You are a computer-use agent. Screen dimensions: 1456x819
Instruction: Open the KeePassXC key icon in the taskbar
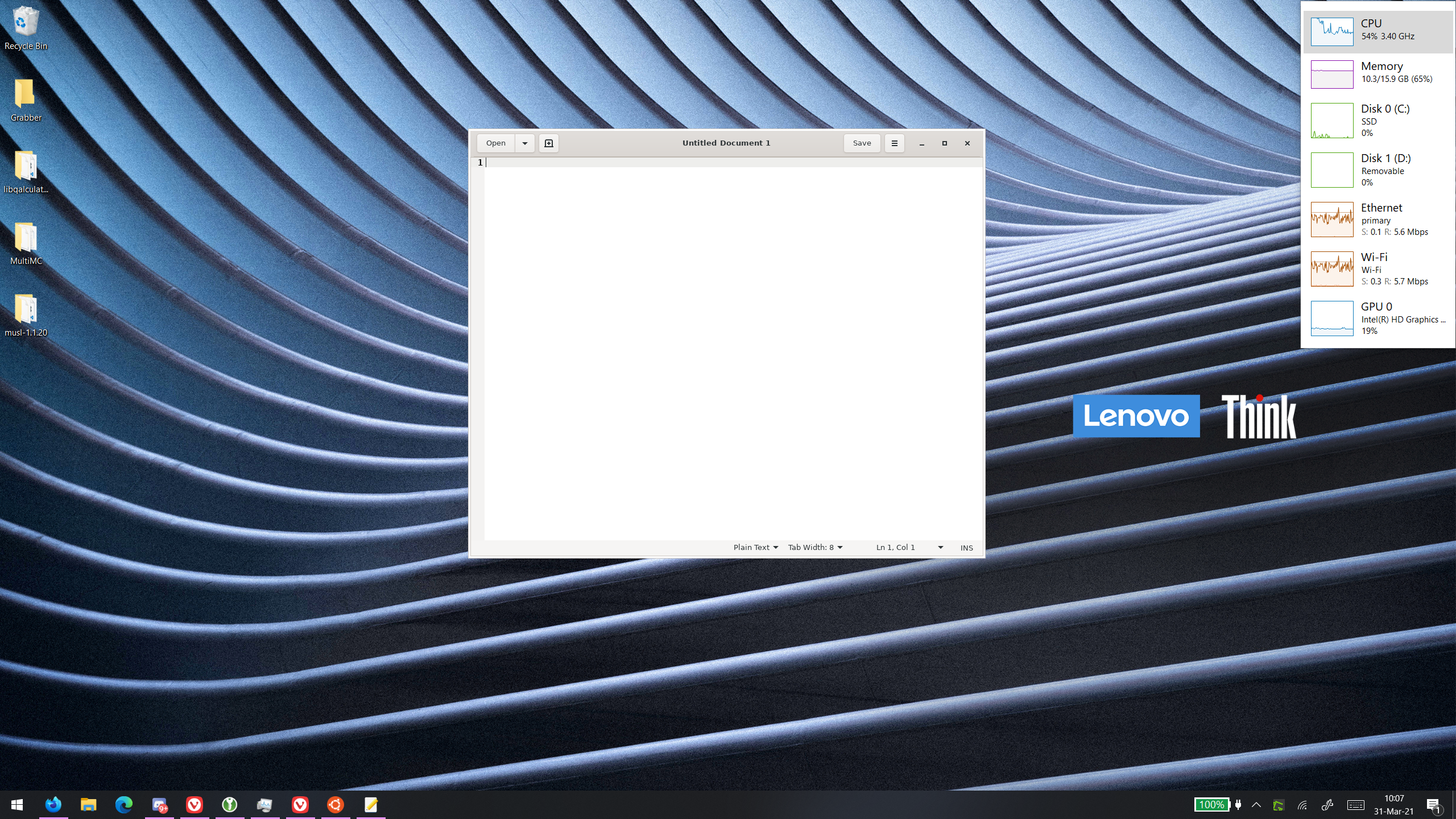(x=230, y=805)
